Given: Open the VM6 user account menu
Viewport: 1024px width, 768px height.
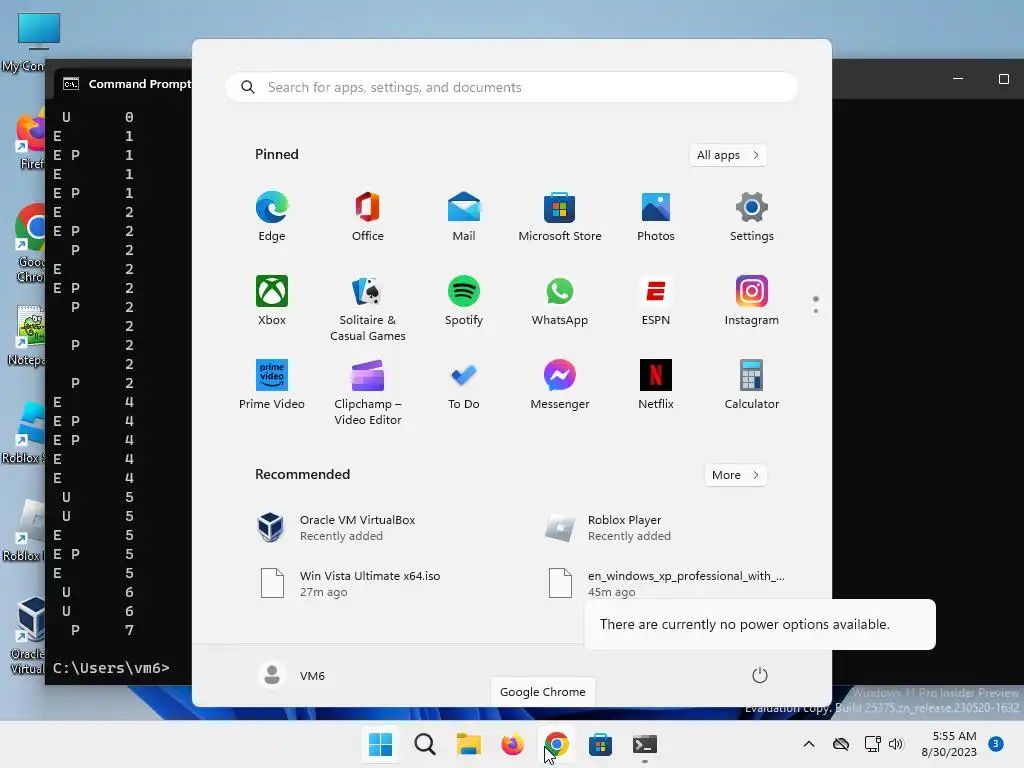Looking at the screenshot, I should 292,675.
